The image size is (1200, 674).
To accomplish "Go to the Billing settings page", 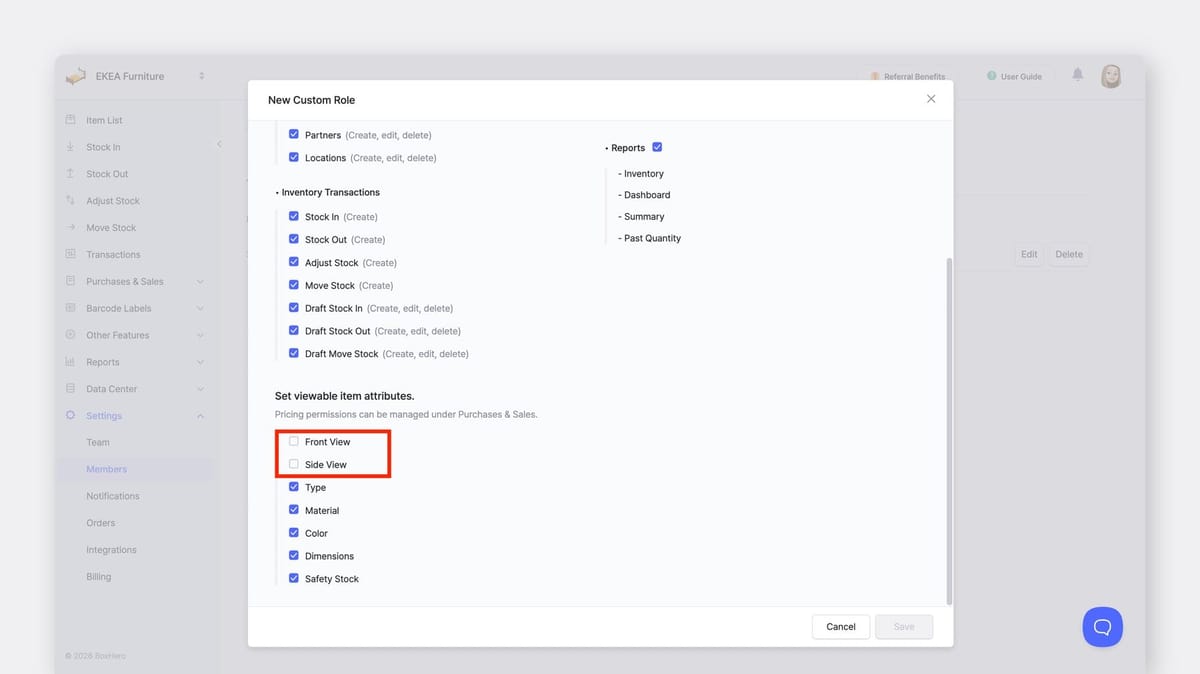I will click(99, 577).
